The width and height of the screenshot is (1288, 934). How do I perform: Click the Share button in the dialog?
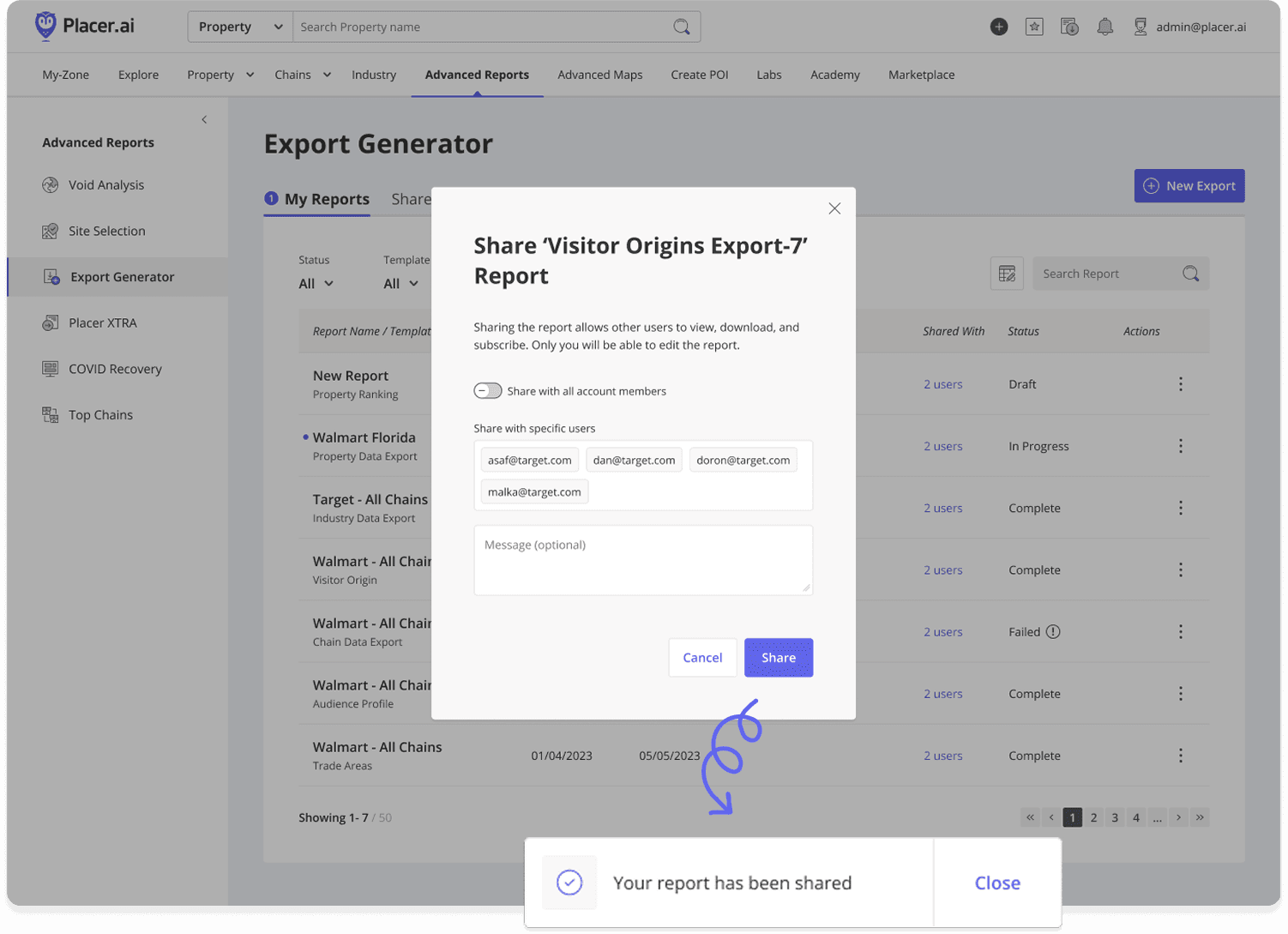point(777,657)
